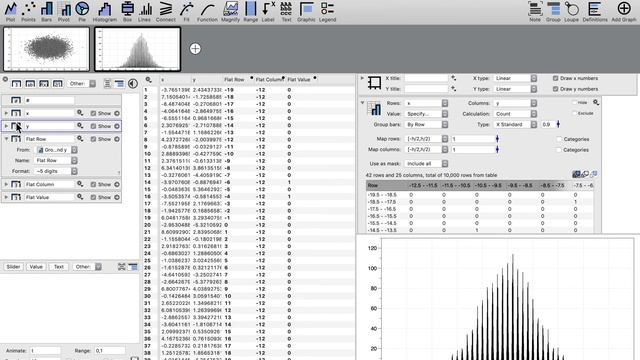Uncheck Draw y numbers
The height and width of the screenshot is (360, 640).
pyautogui.click(x=556, y=89)
